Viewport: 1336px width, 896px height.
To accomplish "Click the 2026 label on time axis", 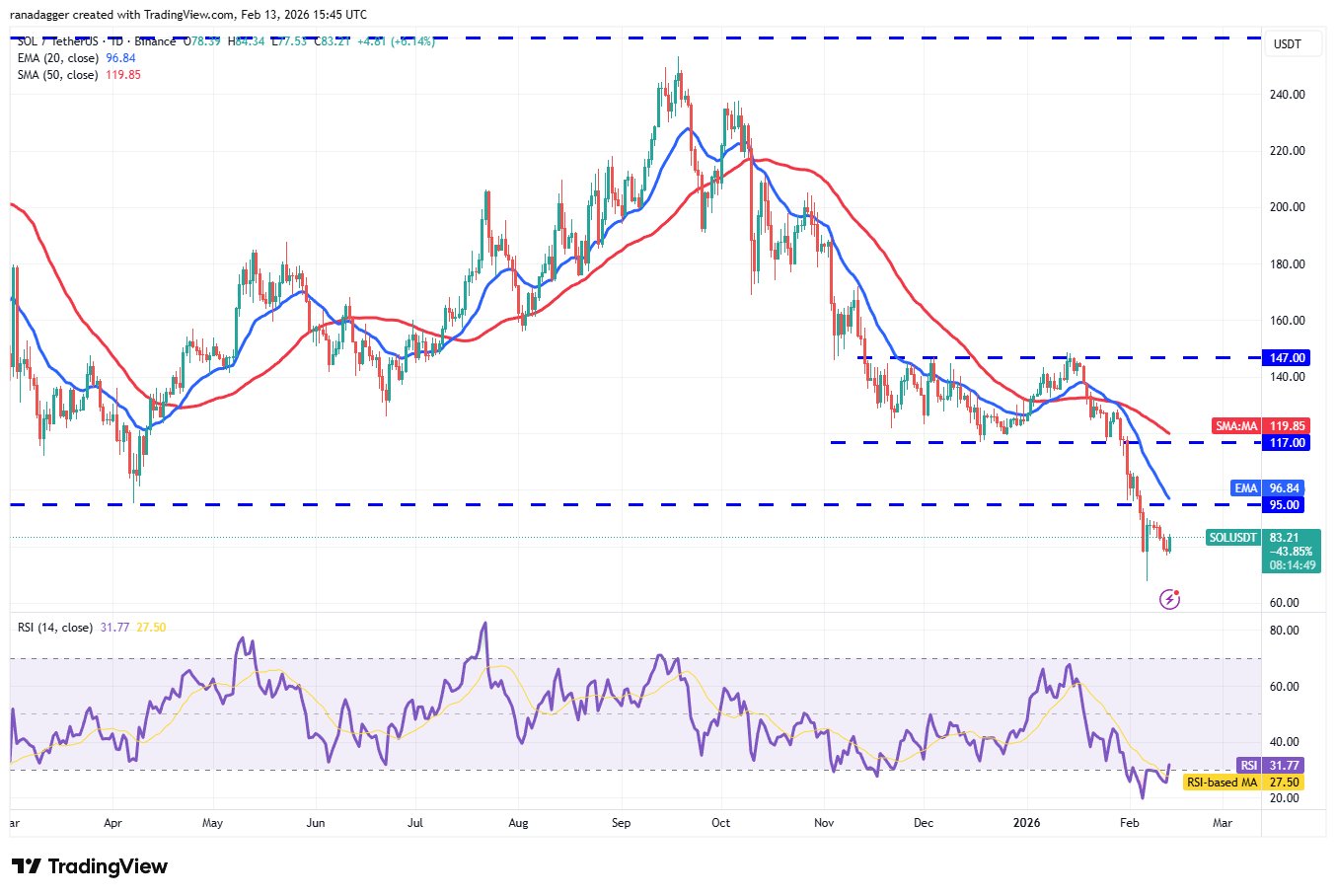I will point(1027,823).
